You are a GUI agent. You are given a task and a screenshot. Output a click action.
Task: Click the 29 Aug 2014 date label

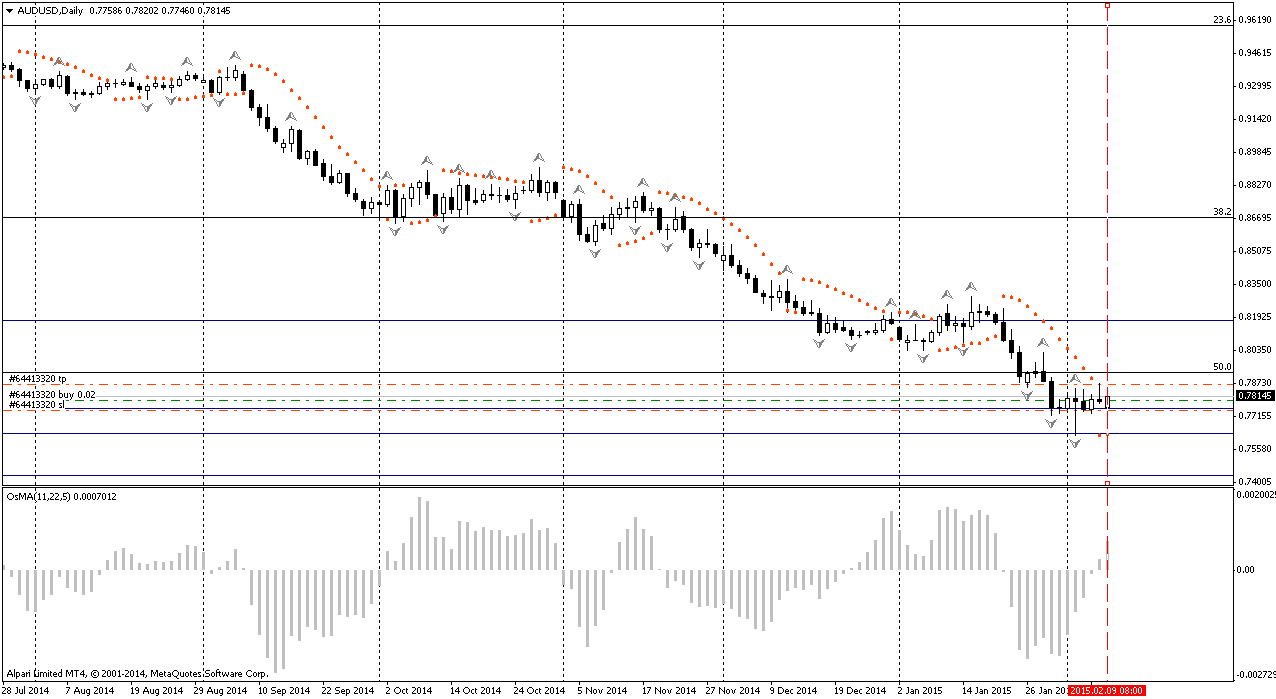pyautogui.click(x=221, y=690)
